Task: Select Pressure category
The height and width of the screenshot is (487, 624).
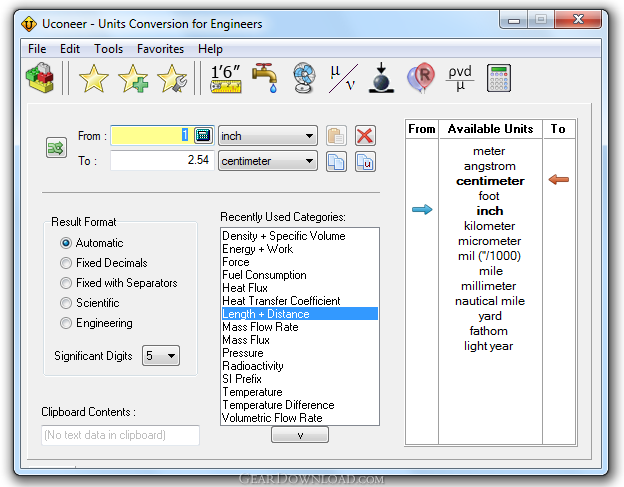Action: [x=300, y=353]
